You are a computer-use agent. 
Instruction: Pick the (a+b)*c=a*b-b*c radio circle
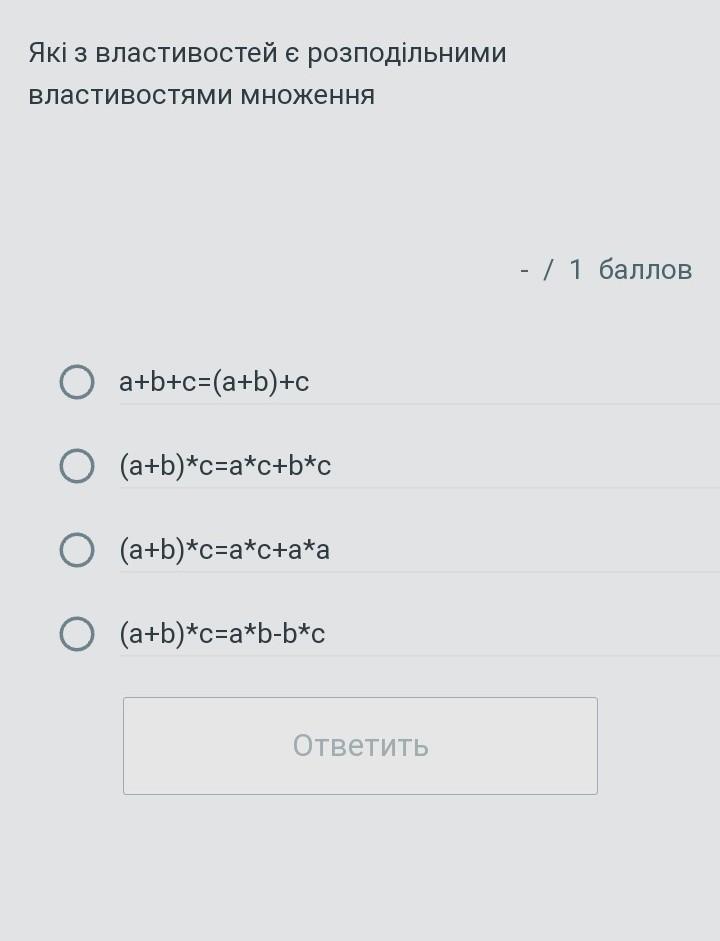tap(77, 633)
